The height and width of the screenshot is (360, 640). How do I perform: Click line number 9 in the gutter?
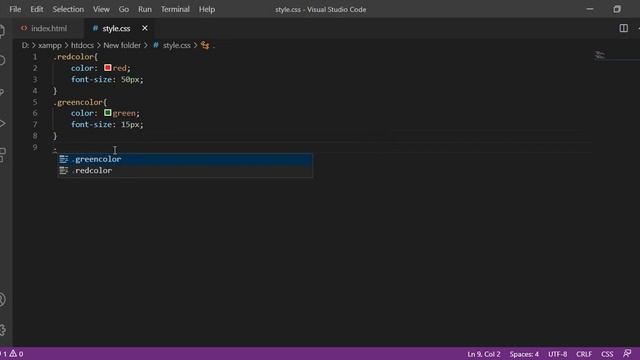(x=35, y=147)
